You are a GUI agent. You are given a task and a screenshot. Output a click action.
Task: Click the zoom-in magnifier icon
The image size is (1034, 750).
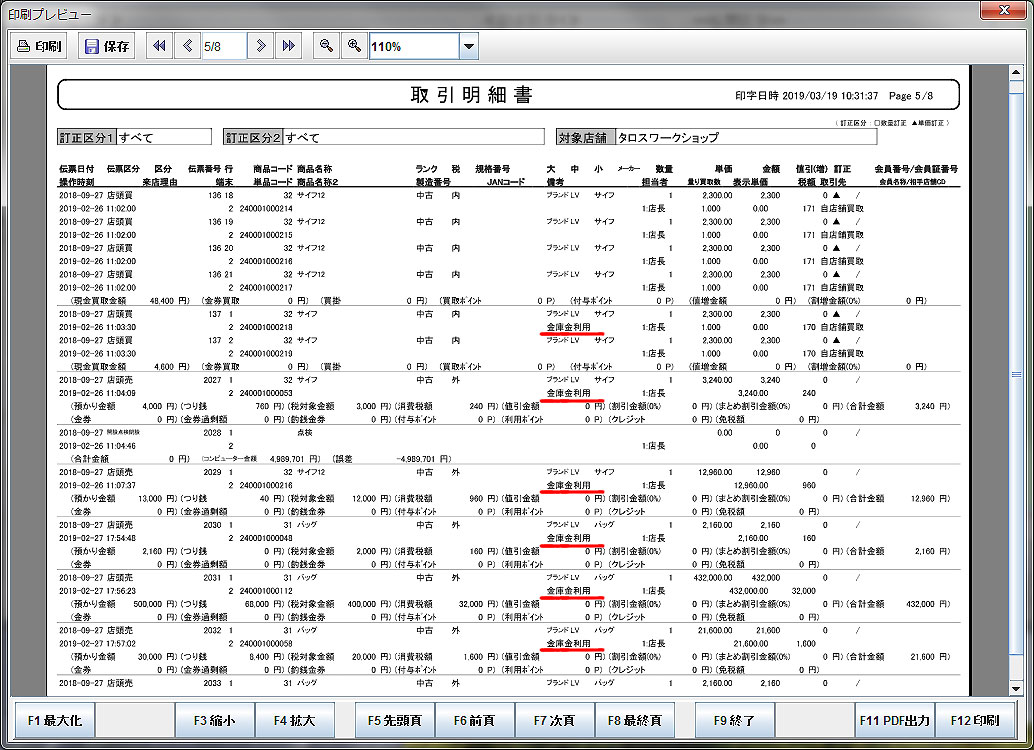click(354, 46)
